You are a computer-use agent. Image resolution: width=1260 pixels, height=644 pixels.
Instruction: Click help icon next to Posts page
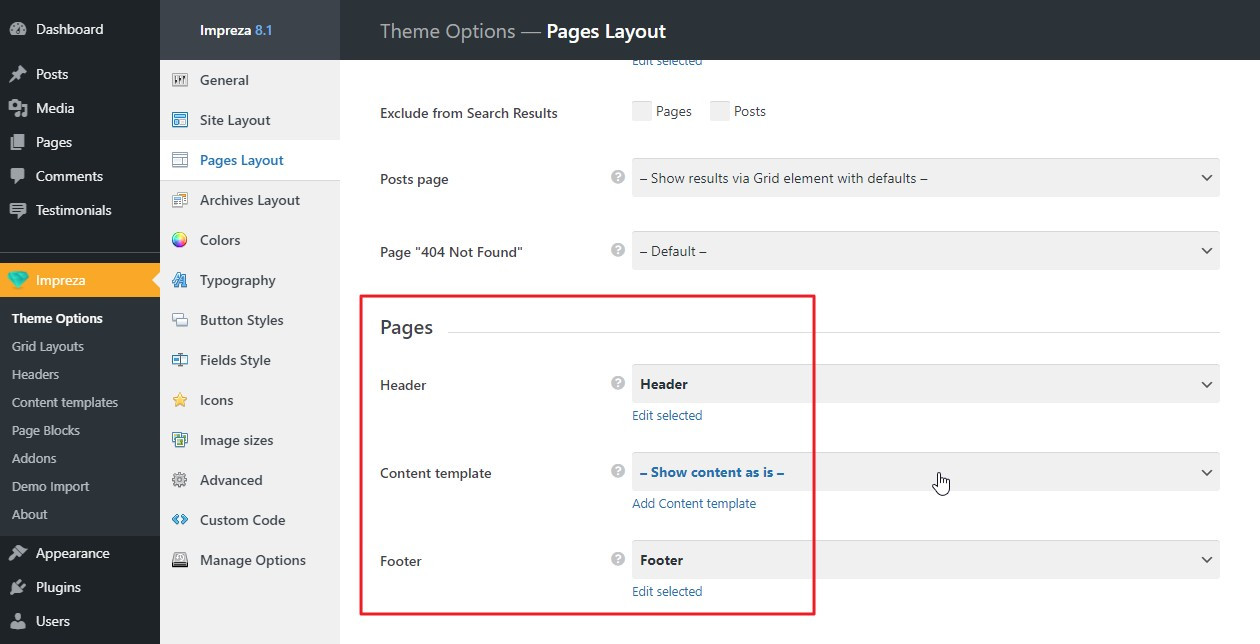[x=618, y=177]
